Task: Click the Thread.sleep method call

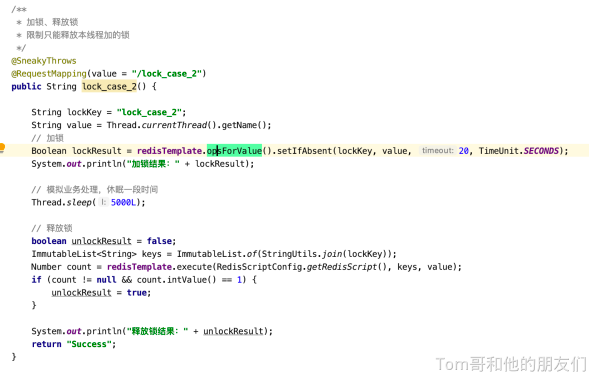Action: (62, 202)
